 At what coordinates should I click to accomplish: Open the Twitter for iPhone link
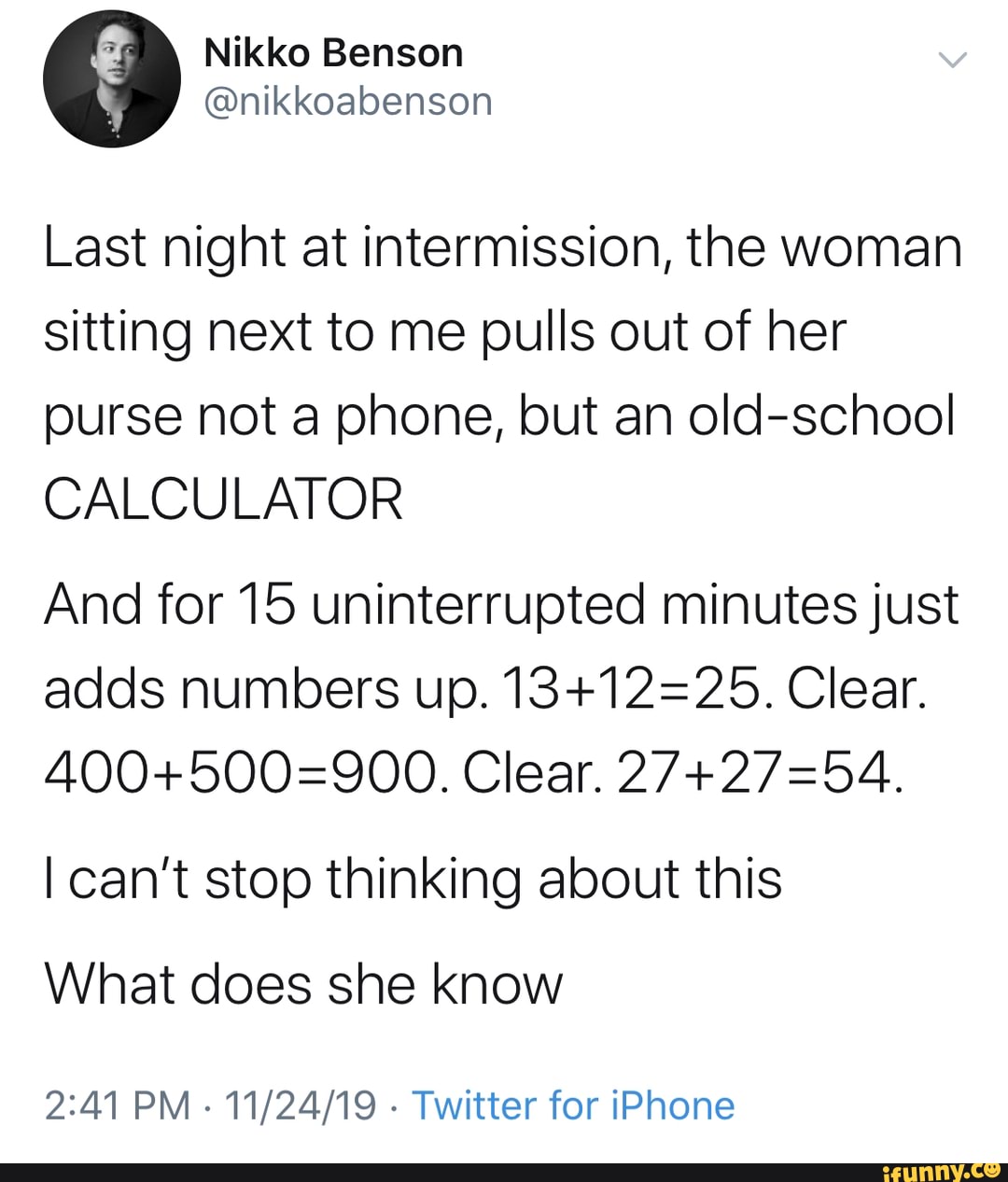coord(573,1105)
